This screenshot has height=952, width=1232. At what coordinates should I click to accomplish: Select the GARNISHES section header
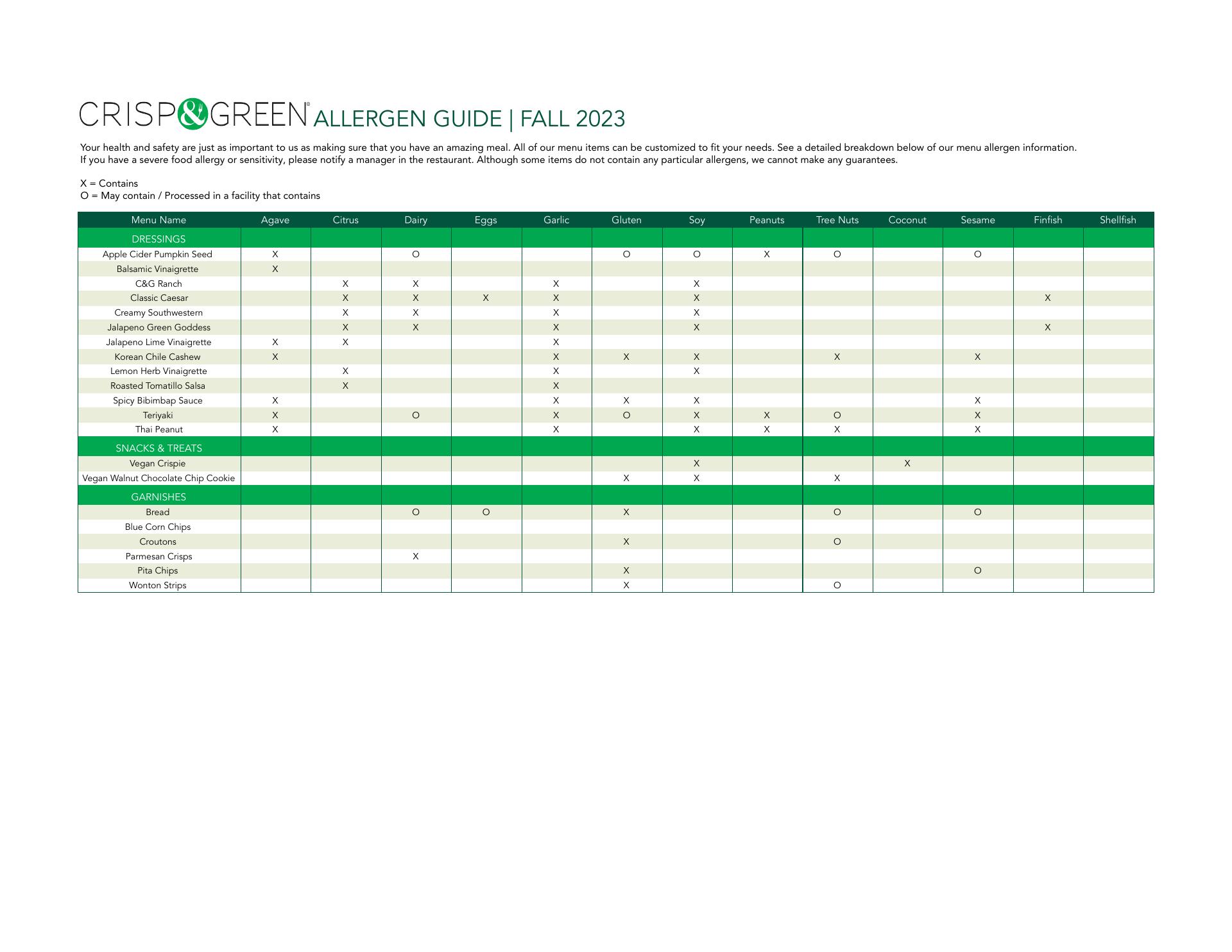pyautogui.click(x=158, y=497)
